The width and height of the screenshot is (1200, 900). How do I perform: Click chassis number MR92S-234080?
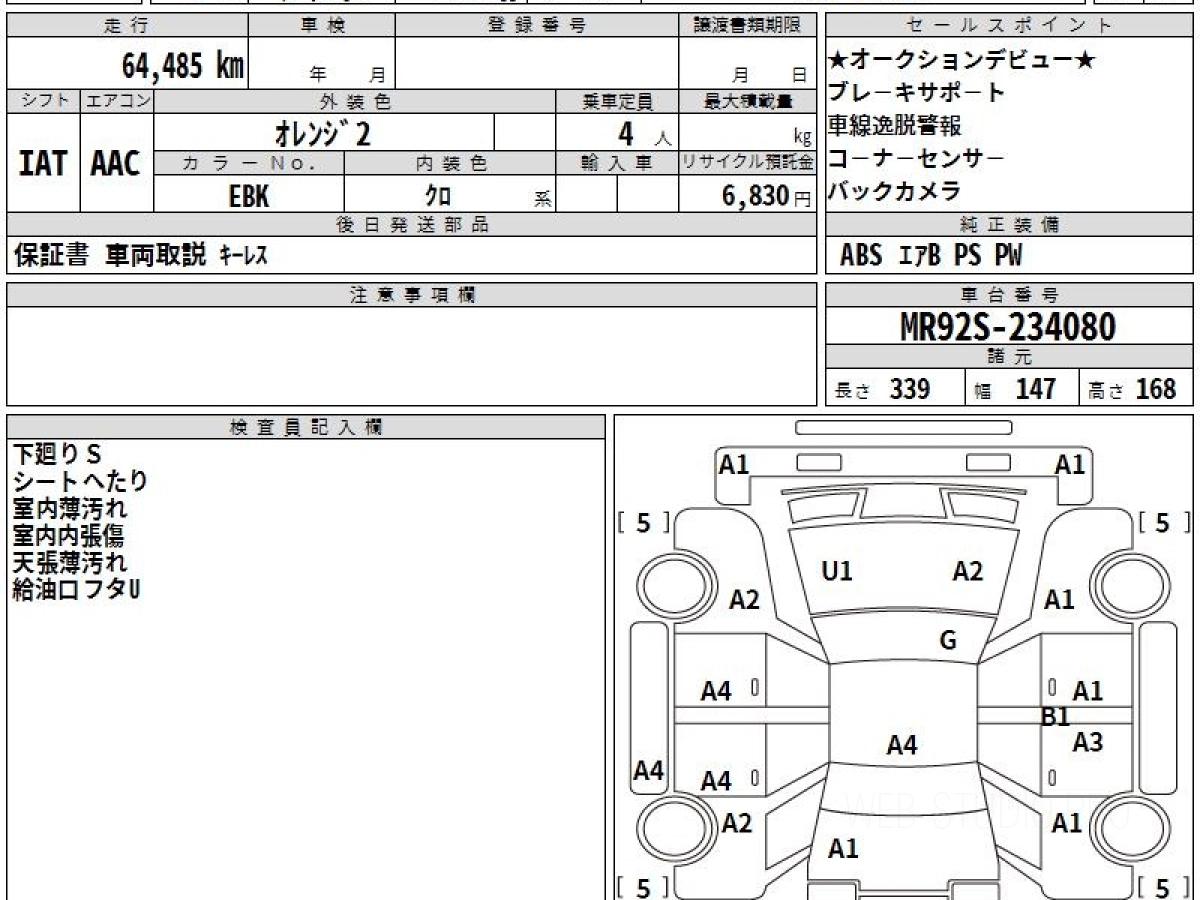coord(1008,326)
